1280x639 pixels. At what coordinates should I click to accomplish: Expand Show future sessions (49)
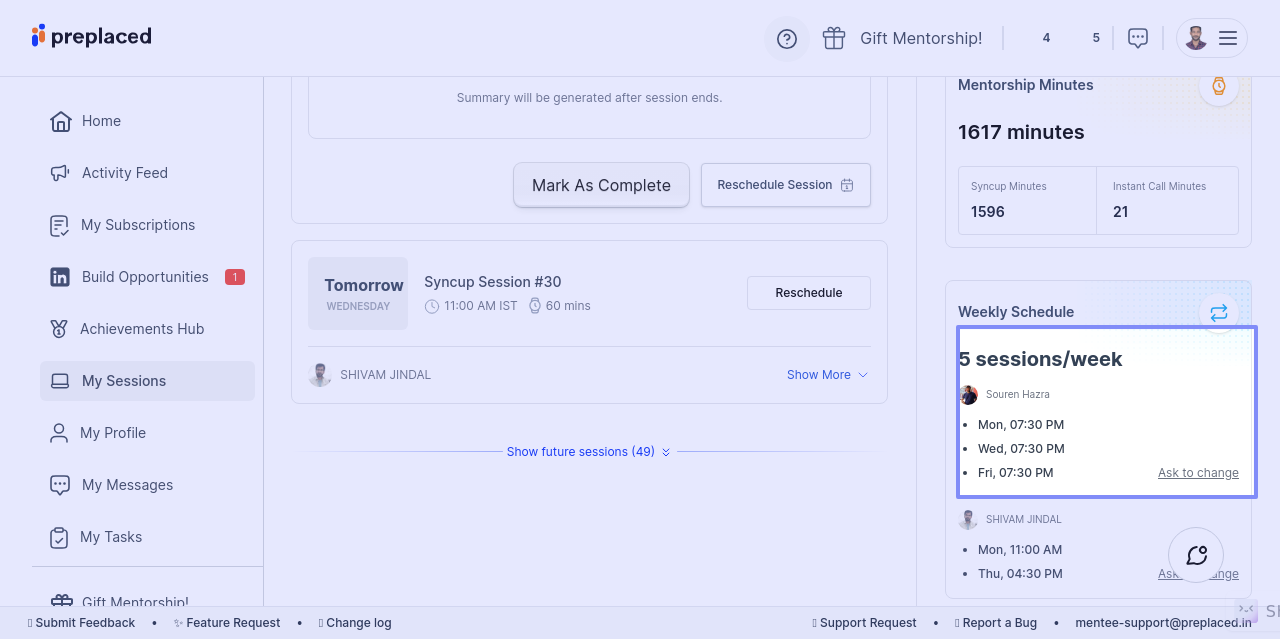click(x=588, y=452)
